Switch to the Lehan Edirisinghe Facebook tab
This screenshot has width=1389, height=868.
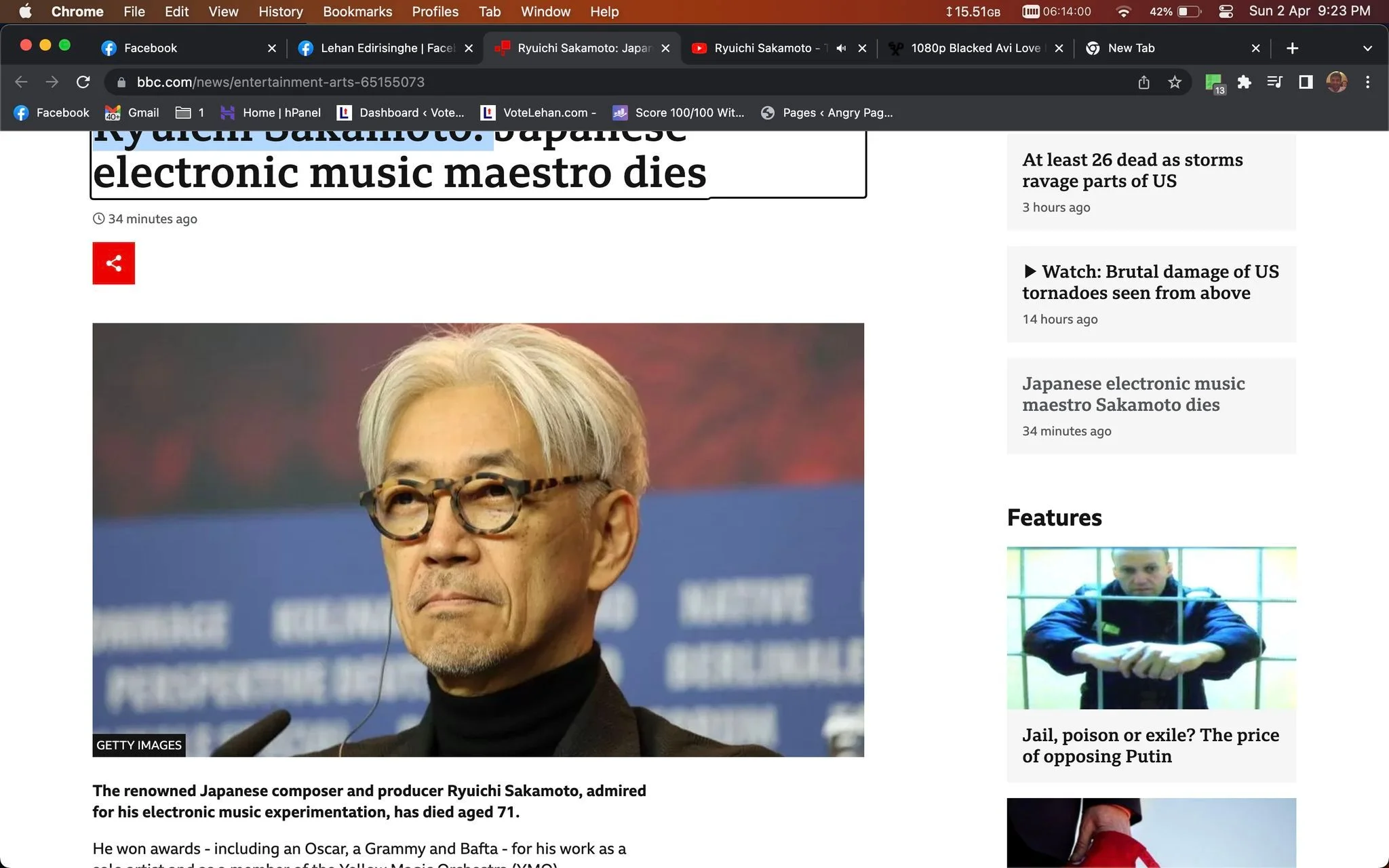click(385, 48)
